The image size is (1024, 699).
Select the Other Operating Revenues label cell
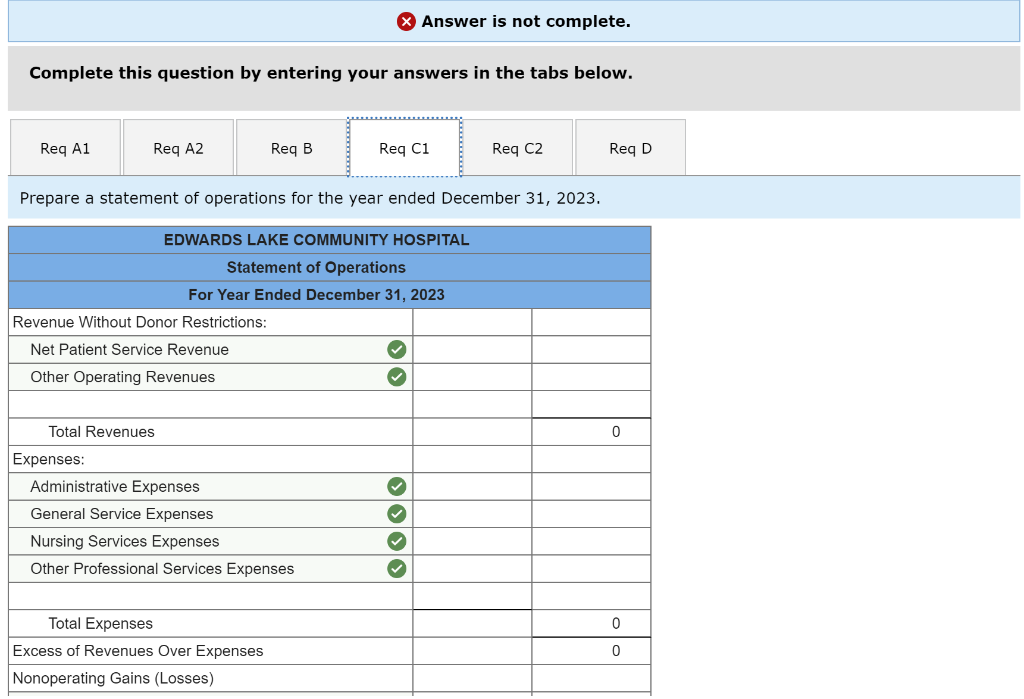(211, 377)
